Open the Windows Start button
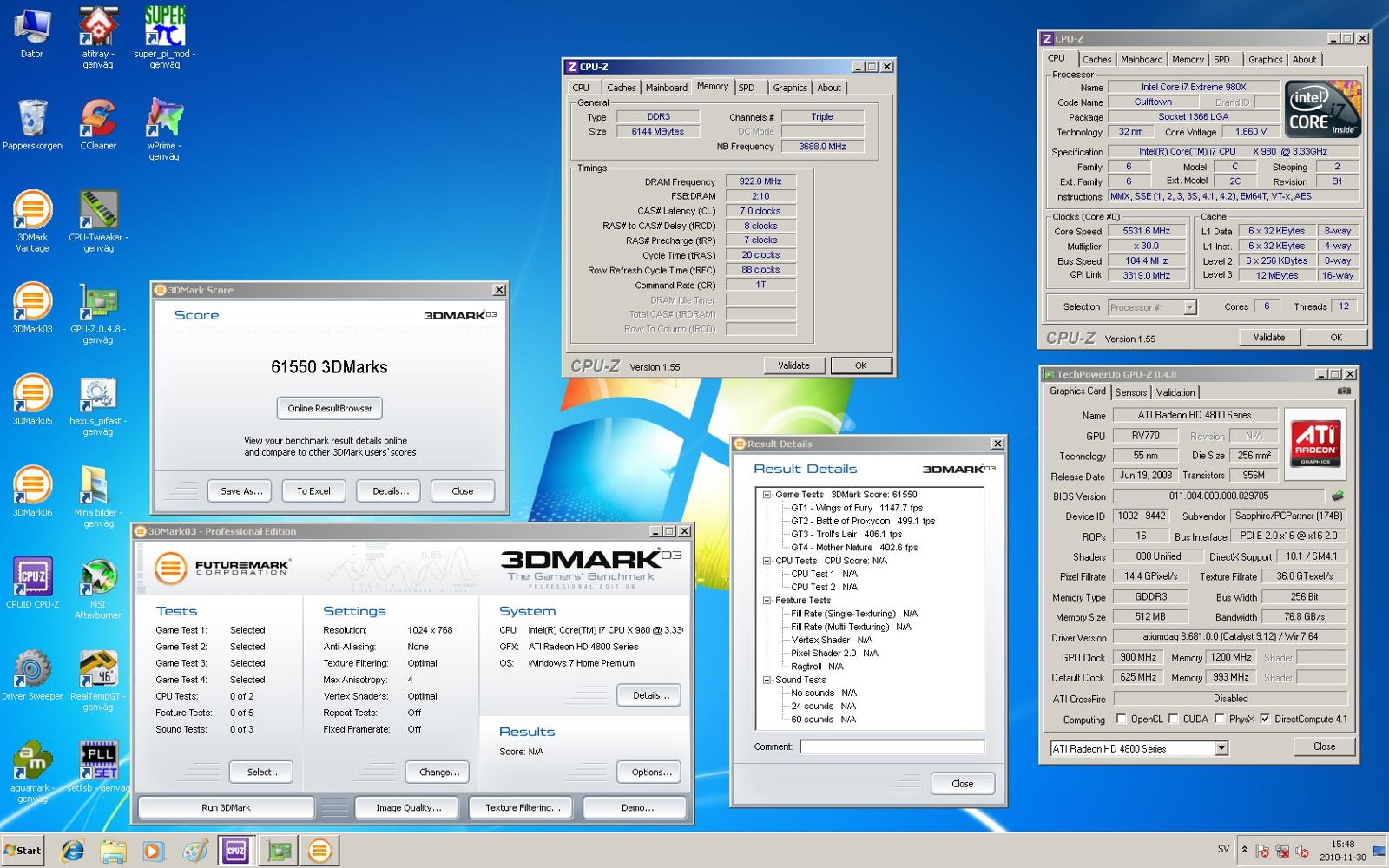Image resolution: width=1389 pixels, height=868 pixels. (x=23, y=851)
